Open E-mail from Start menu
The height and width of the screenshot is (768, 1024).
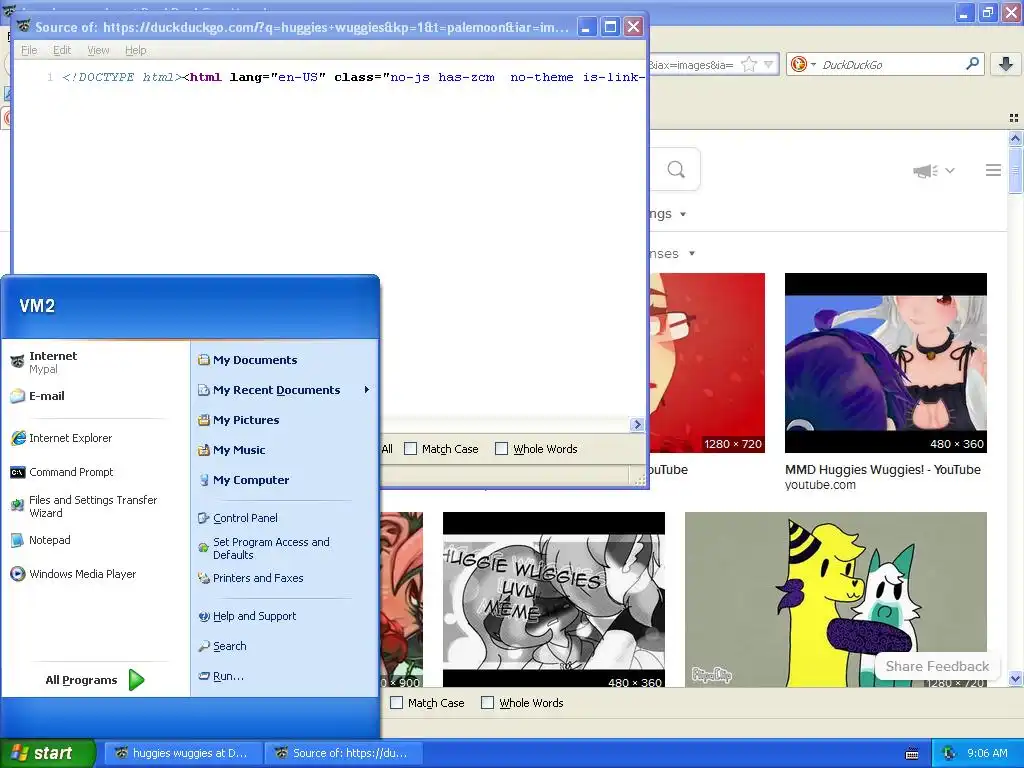pos(38,396)
